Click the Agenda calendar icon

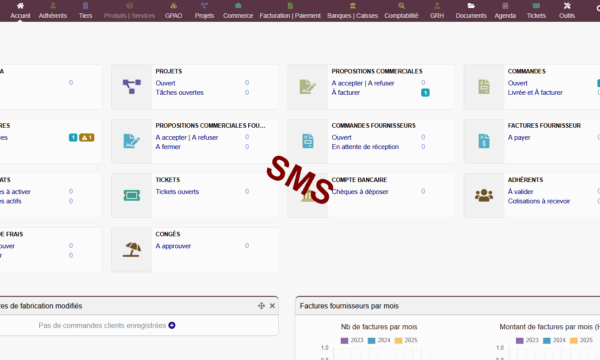coord(505,6)
